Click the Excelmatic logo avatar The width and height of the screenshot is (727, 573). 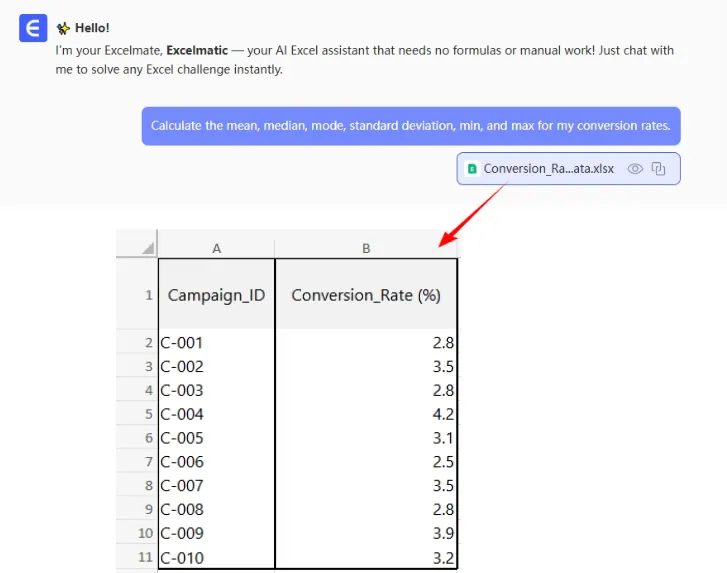coord(31,28)
